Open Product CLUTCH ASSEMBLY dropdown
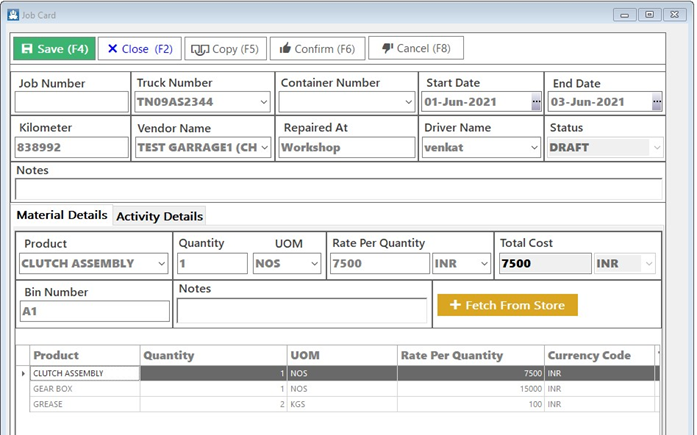697x435 pixels. coord(162,263)
